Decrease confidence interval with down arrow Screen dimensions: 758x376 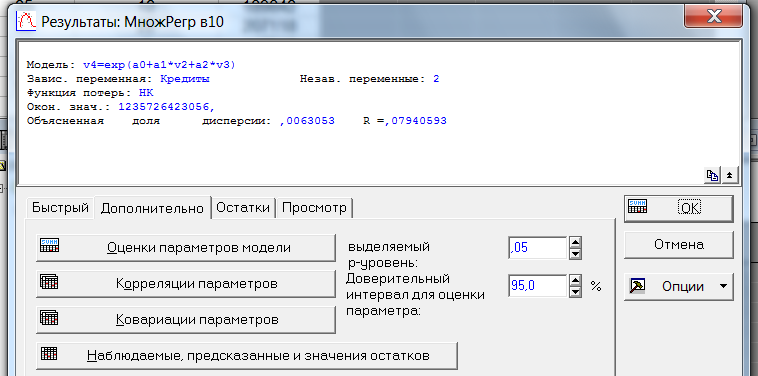[576, 292]
